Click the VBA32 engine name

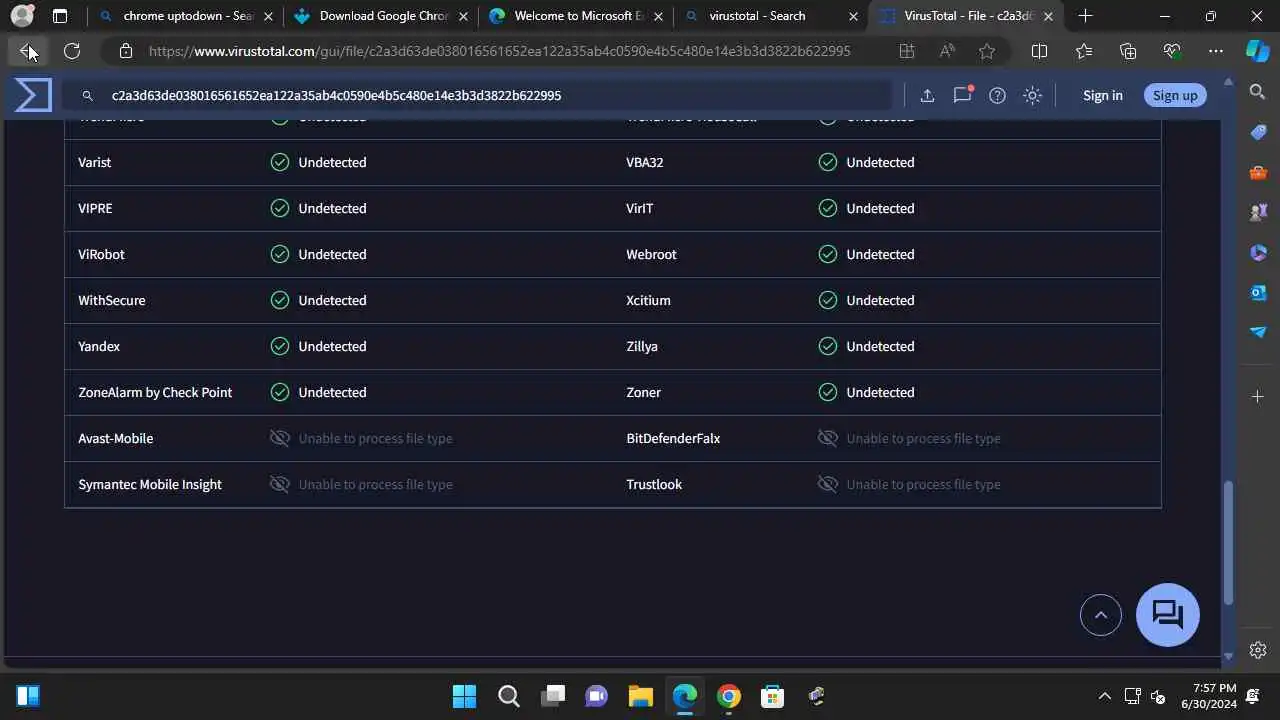645,162
